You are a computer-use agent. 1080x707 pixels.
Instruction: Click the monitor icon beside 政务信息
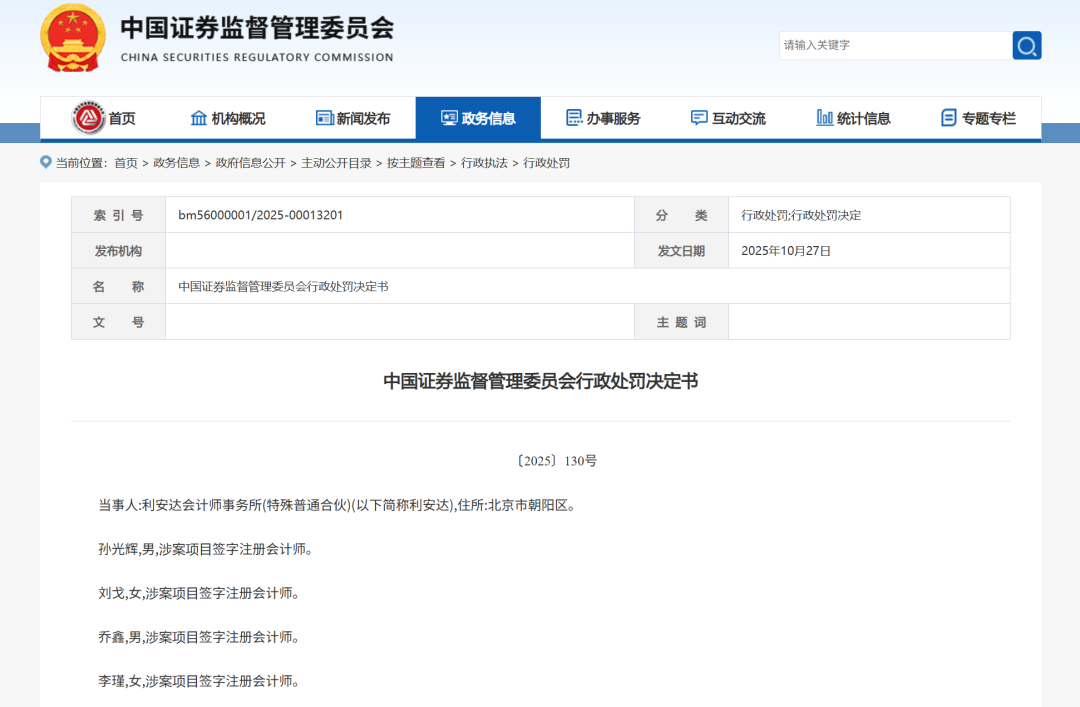point(449,118)
